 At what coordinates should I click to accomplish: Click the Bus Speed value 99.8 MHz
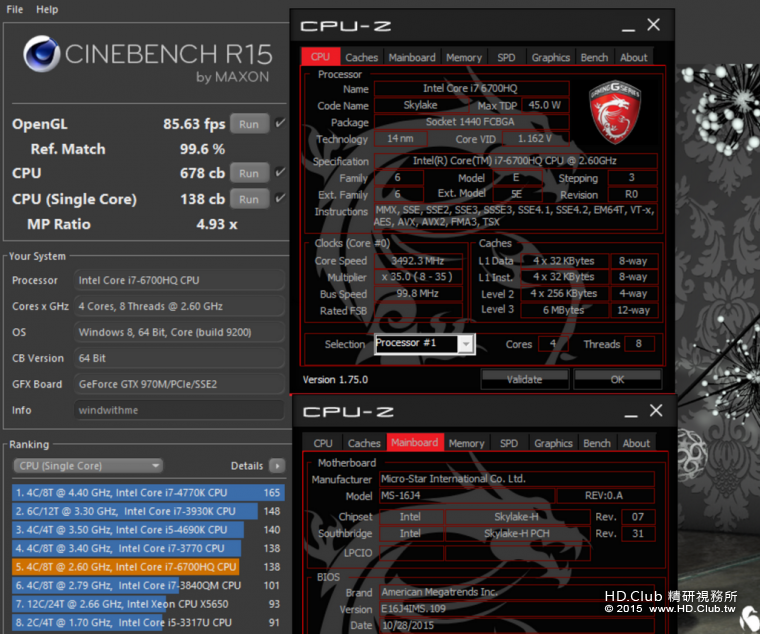click(x=418, y=293)
